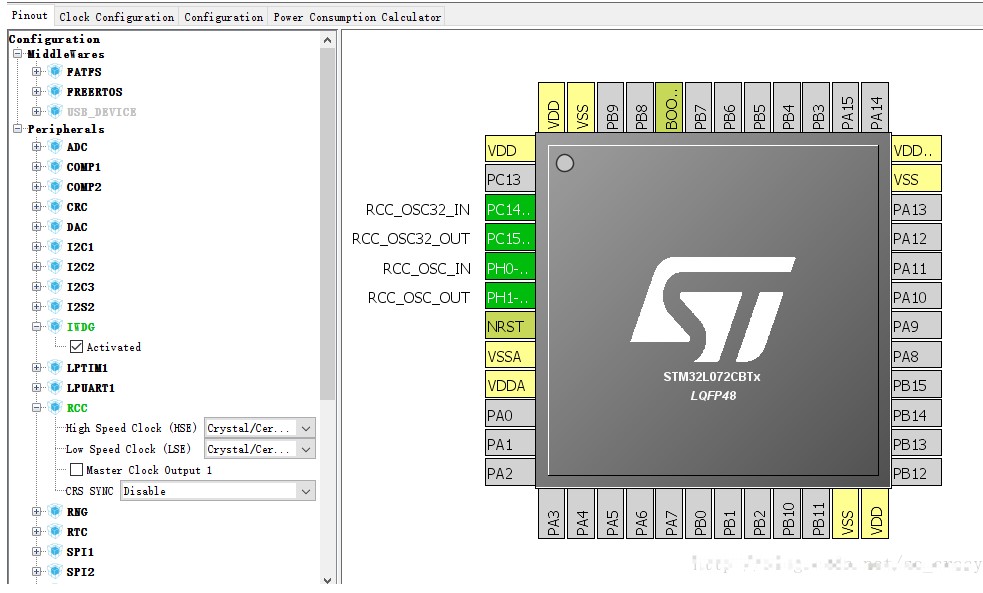Select the RNG tree item

pos(77,512)
